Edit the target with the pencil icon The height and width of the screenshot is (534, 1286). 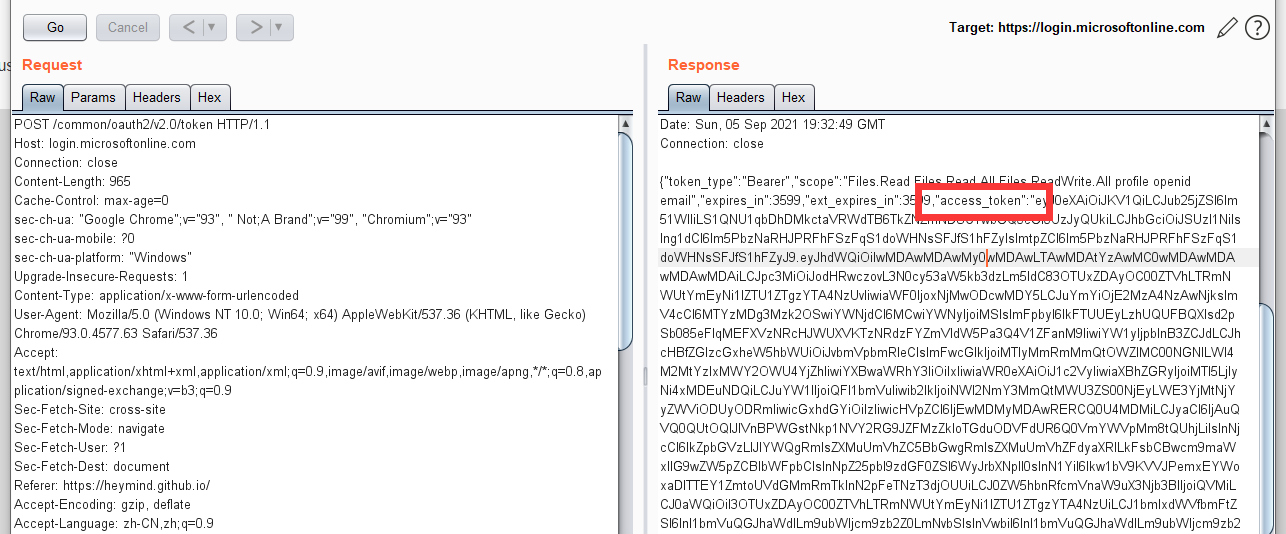tap(1227, 28)
